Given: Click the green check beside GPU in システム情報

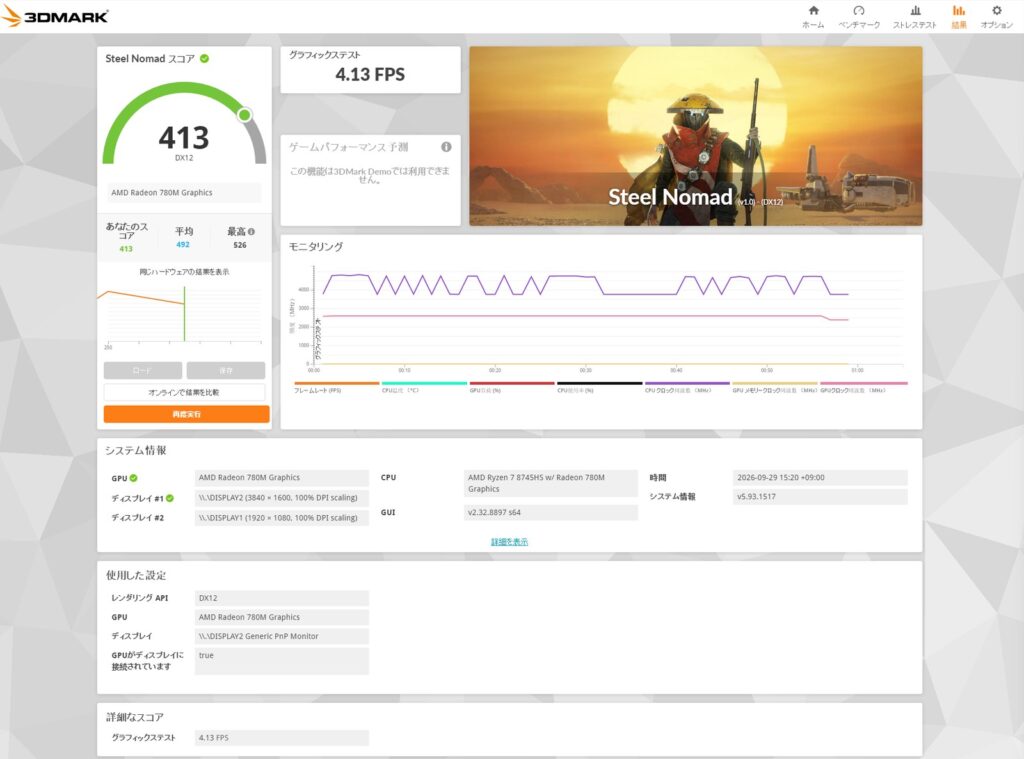Looking at the screenshot, I should (133, 478).
